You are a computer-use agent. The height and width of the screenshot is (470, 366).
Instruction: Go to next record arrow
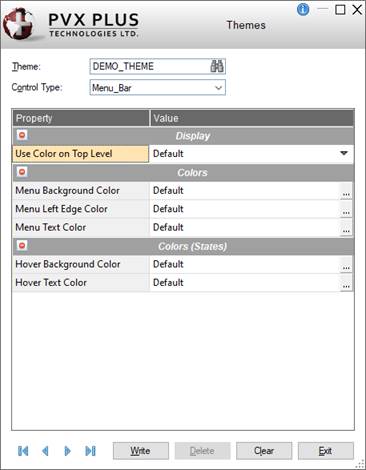coord(67,451)
